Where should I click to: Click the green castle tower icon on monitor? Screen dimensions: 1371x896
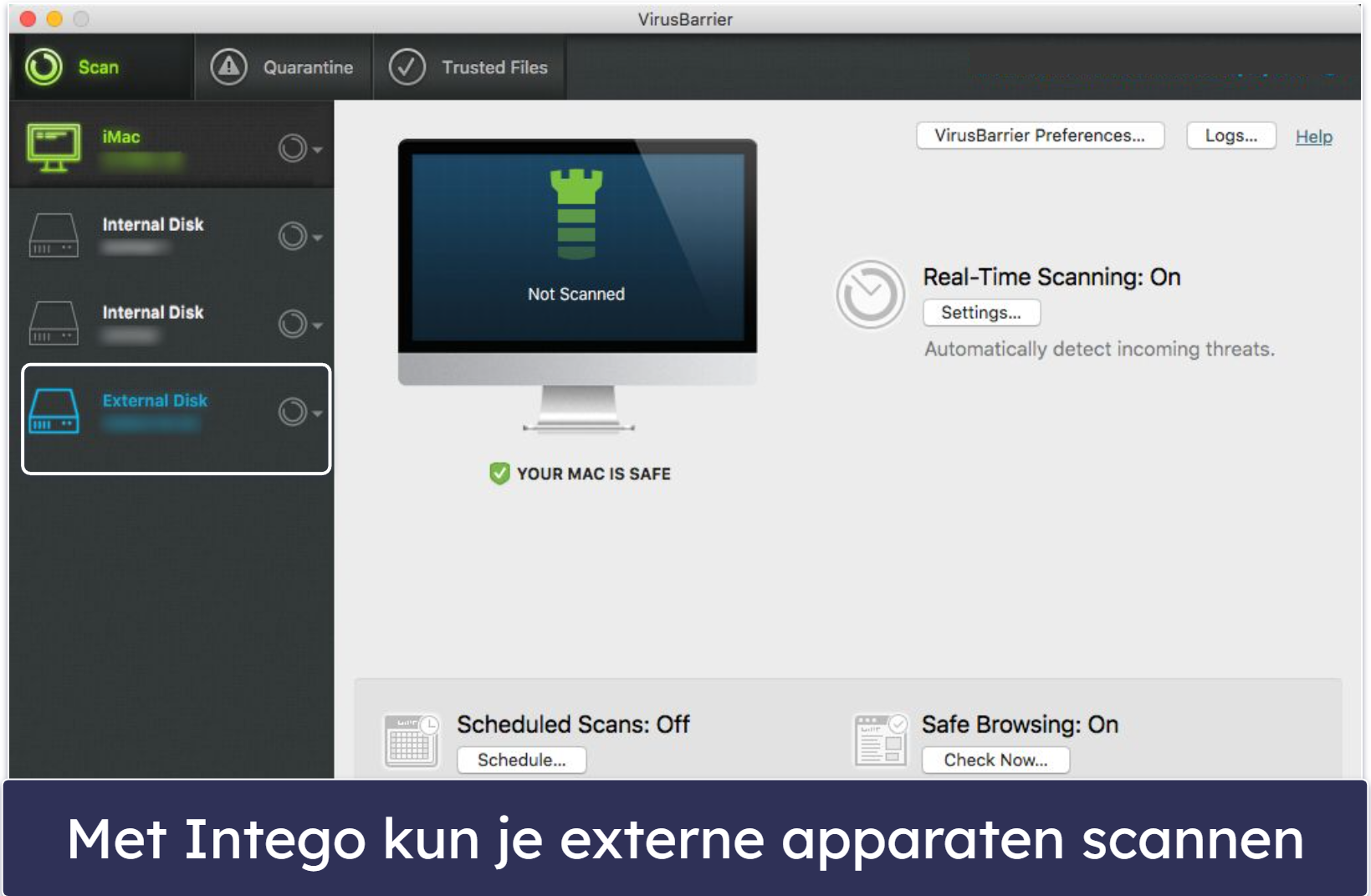pos(576,214)
